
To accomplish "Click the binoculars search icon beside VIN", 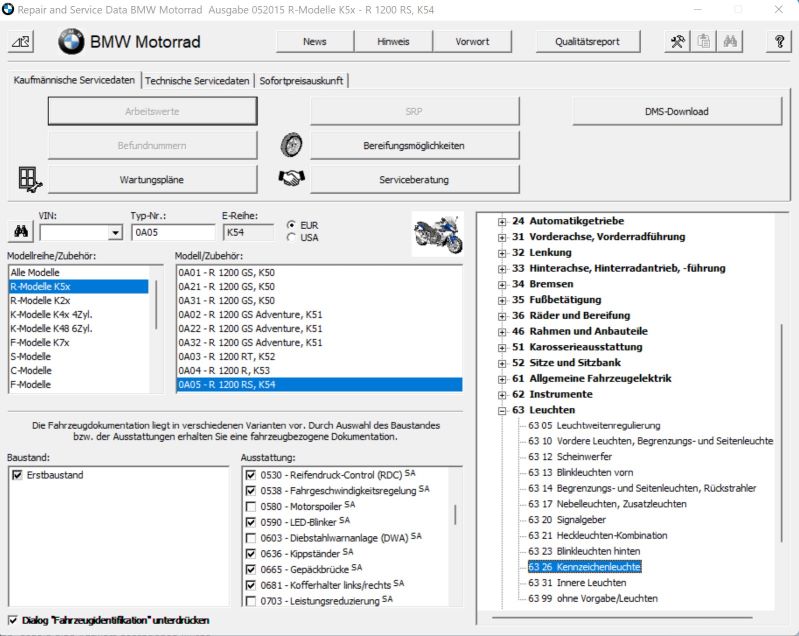I will [21, 232].
